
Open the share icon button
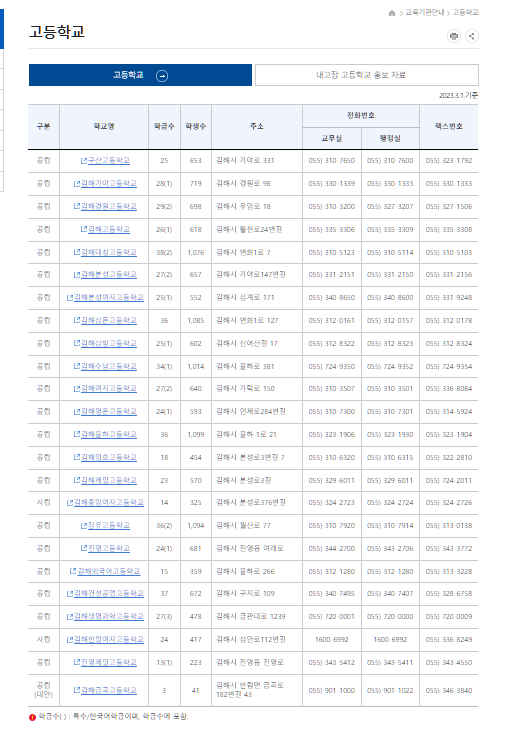click(x=471, y=36)
